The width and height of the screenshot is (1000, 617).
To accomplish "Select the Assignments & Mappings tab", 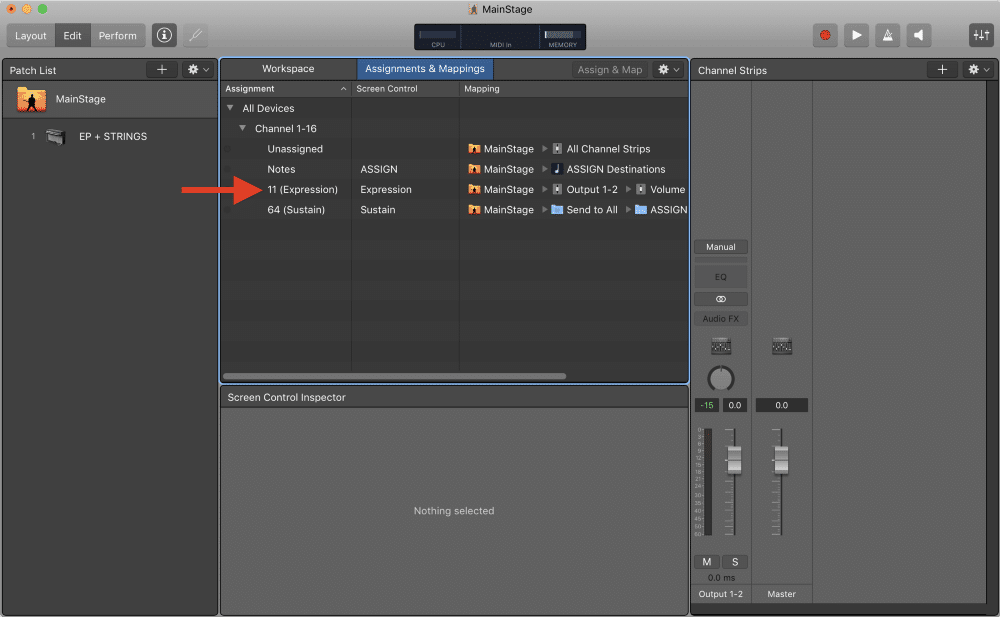I will coord(425,69).
